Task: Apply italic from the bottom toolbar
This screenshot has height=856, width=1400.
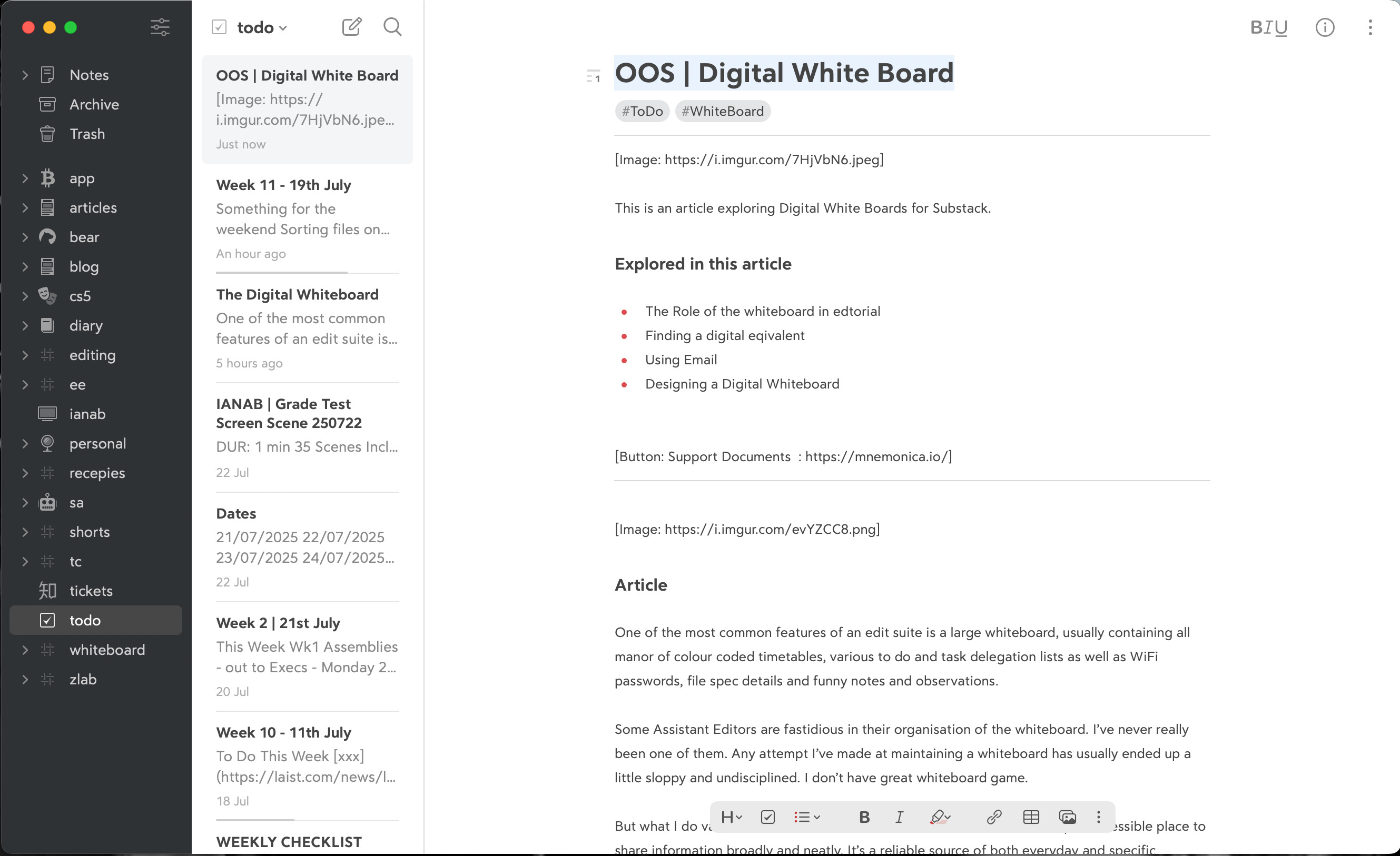Action: pos(899,817)
